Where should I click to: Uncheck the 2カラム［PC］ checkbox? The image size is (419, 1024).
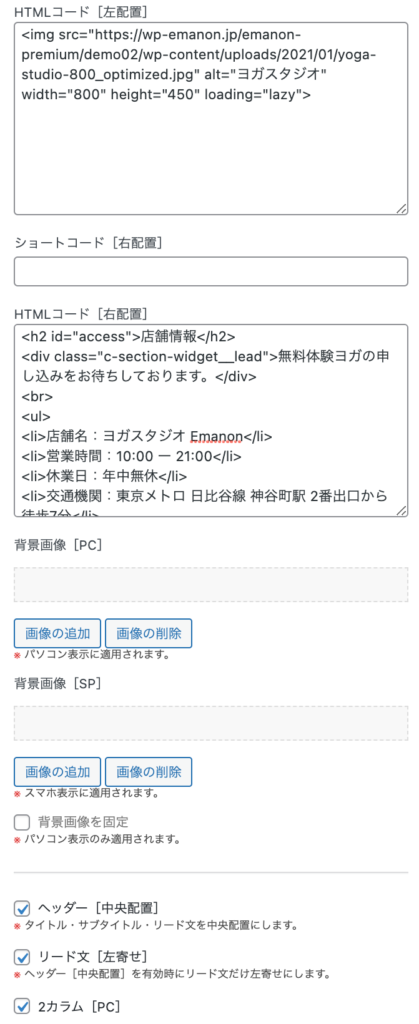22,1006
